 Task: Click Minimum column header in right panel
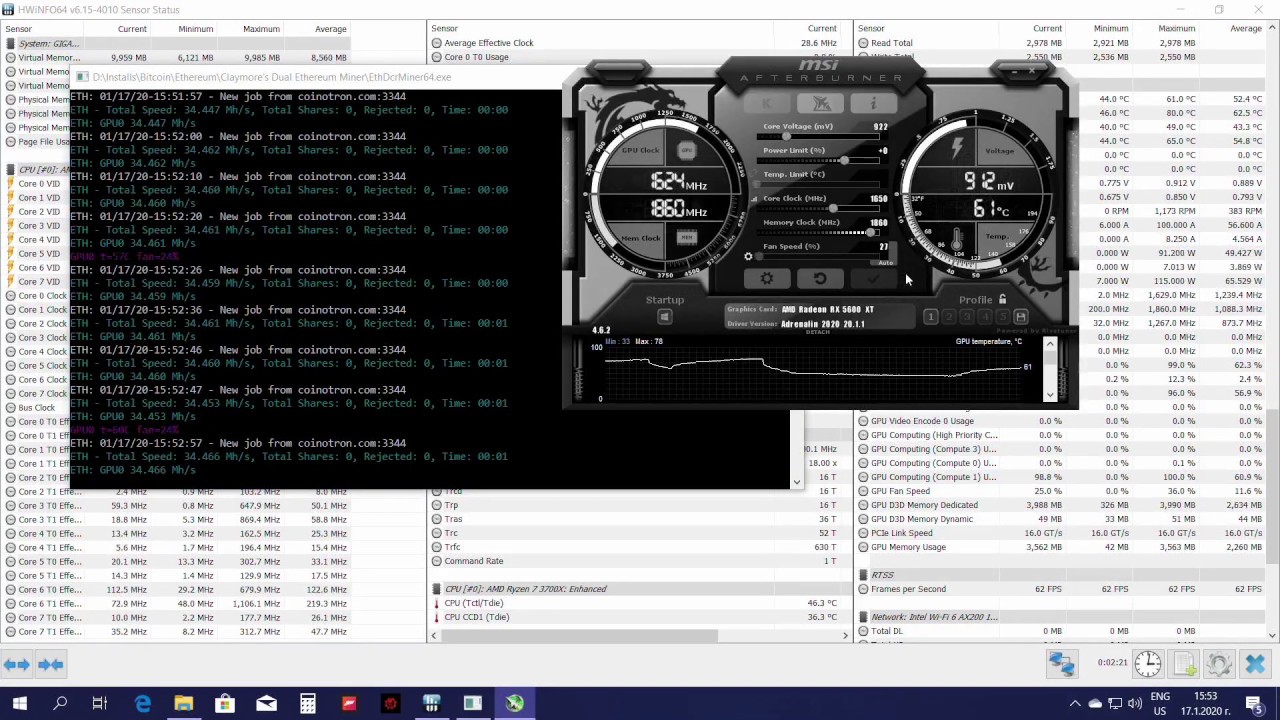1111,29
